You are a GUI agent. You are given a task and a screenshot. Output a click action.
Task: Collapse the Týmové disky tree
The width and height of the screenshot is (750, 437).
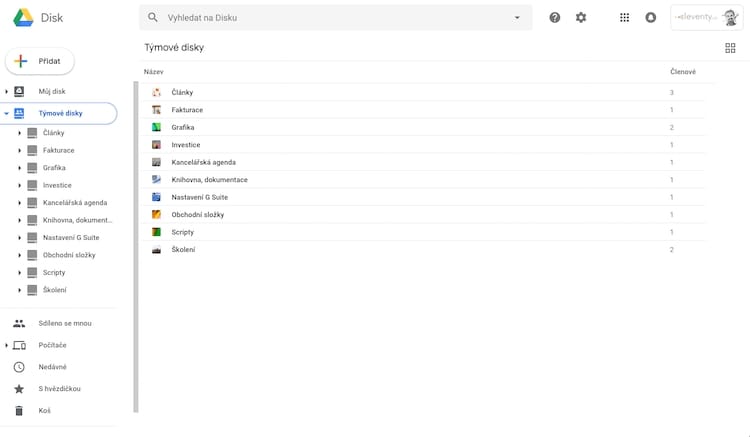[x=6, y=114]
